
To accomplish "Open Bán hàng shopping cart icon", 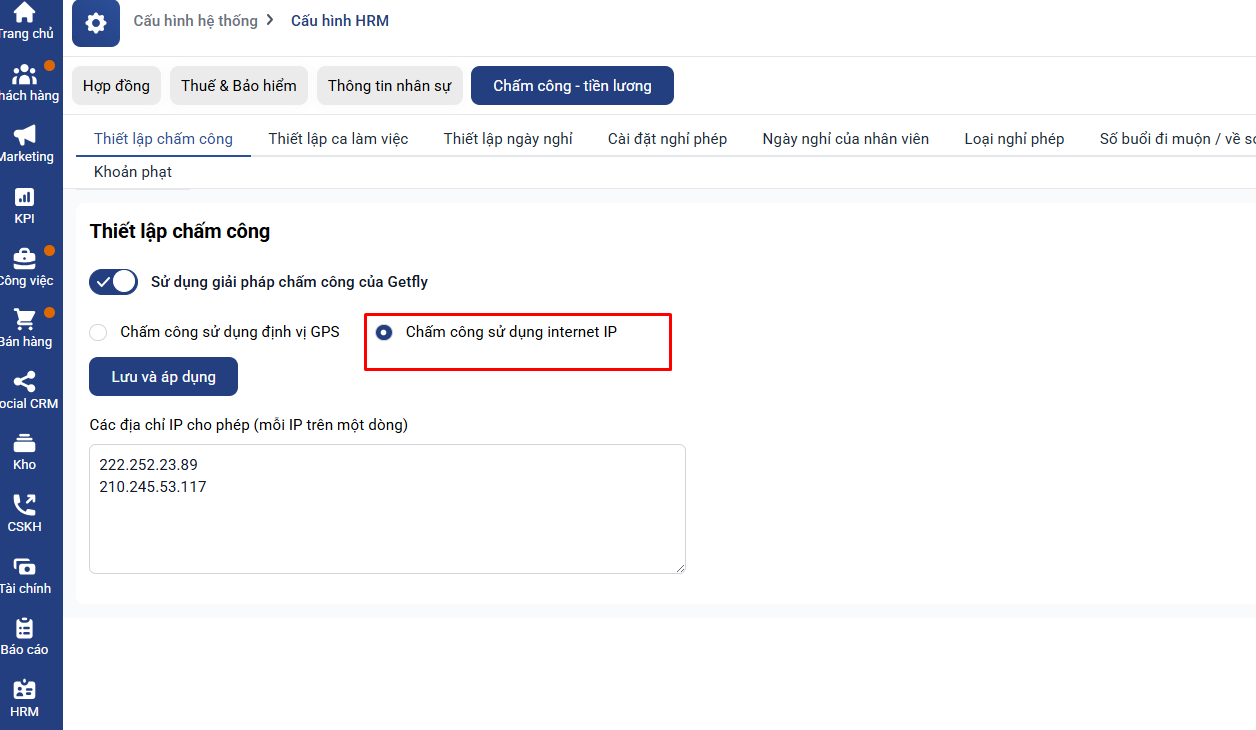I will pos(24,321).
